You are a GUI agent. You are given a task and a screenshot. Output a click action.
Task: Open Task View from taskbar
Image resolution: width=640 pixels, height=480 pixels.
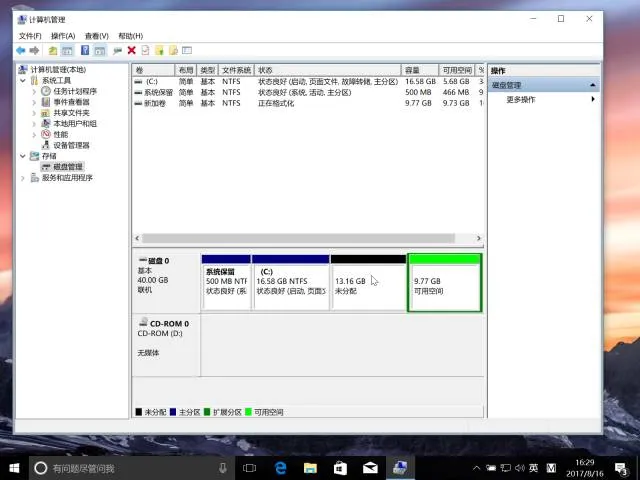pyautogui.click(x=249, y=468)
